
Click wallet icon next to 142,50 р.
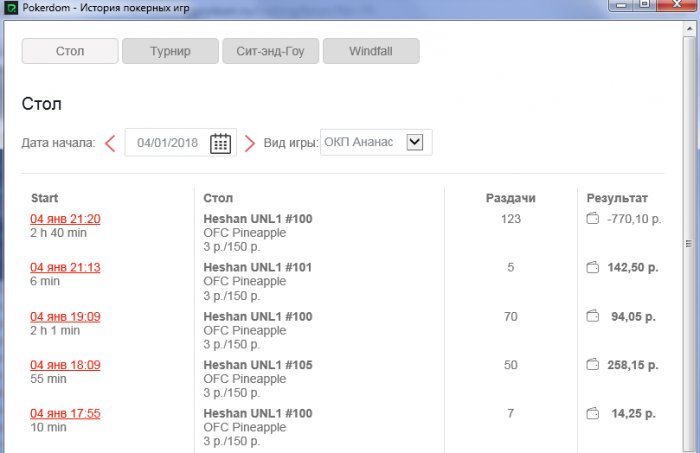[592, 267]
